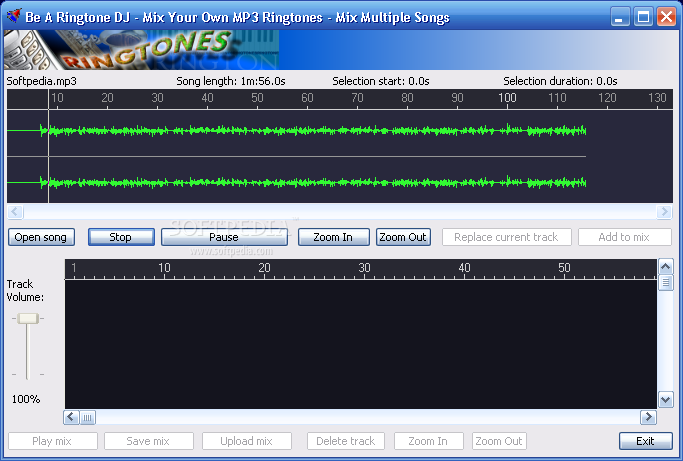Zoom Out of the song waveform
Image resolution: width=683 pixels, height=461 pixels.
pyautogui.click(x=403, y=237)
